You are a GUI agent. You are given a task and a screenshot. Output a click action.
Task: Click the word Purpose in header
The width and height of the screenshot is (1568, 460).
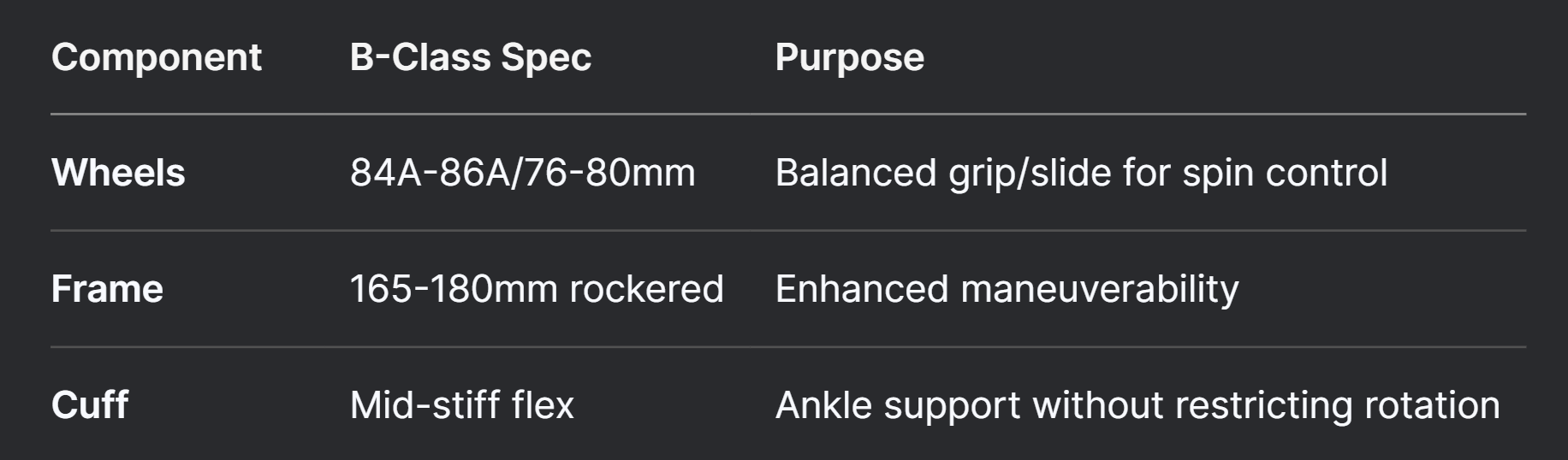coord(849,58)
